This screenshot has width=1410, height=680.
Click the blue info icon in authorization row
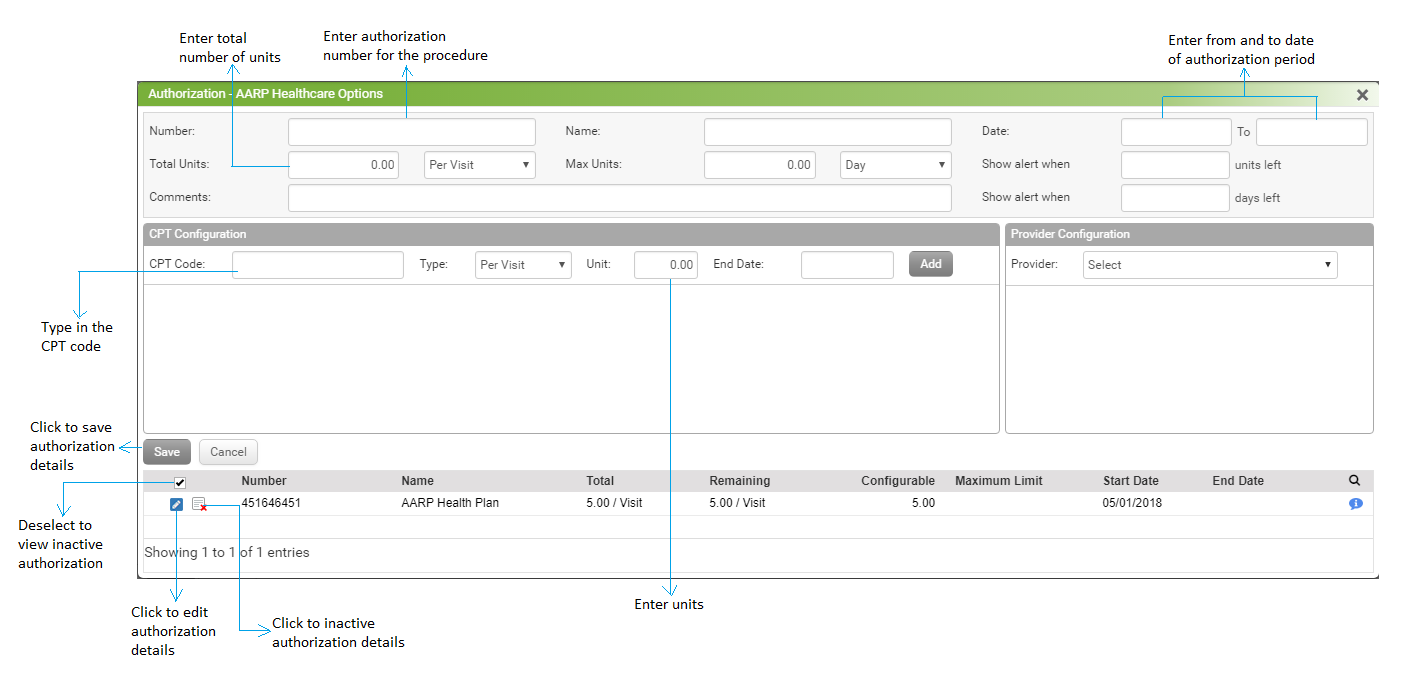[1355, 504]
